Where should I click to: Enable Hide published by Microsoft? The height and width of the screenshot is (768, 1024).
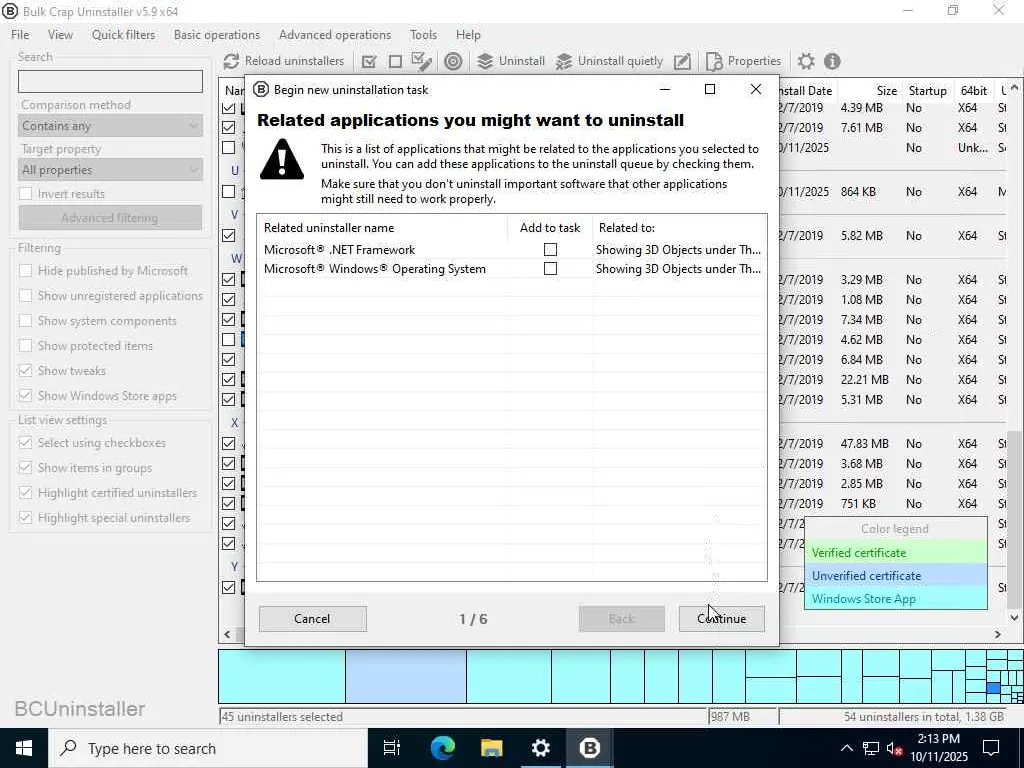pos(25,270)
